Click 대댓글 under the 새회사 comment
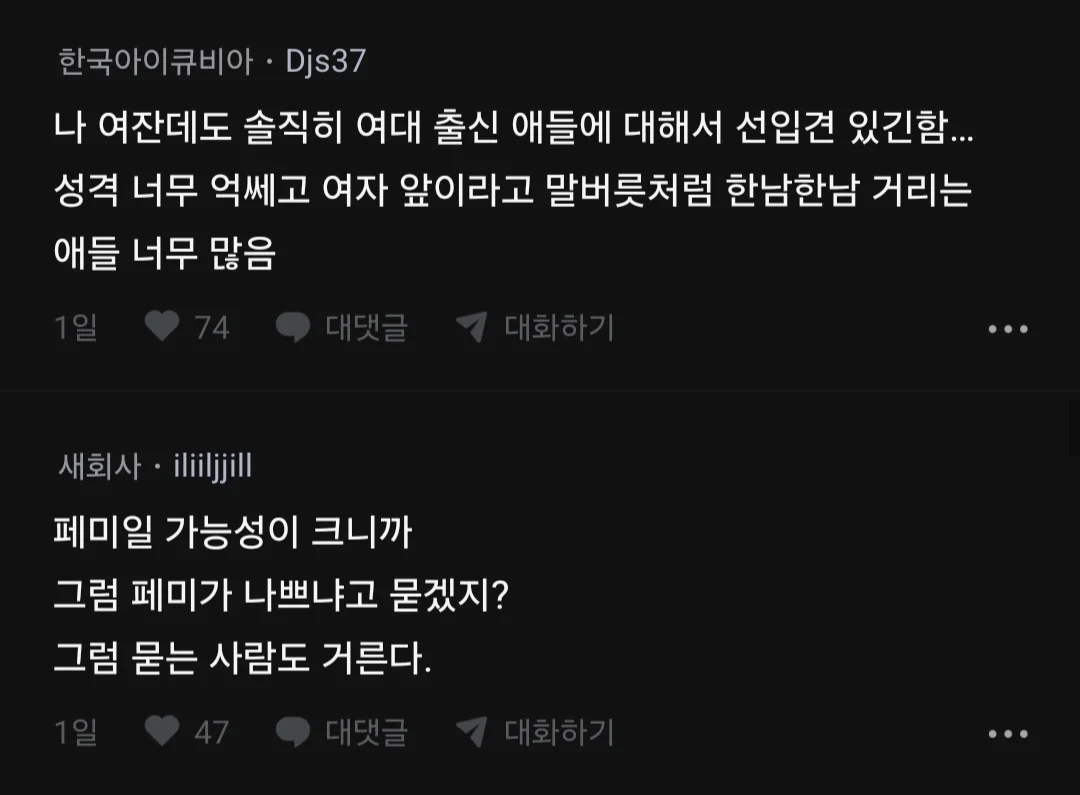 pyautogui.click(x=366, y=732)
